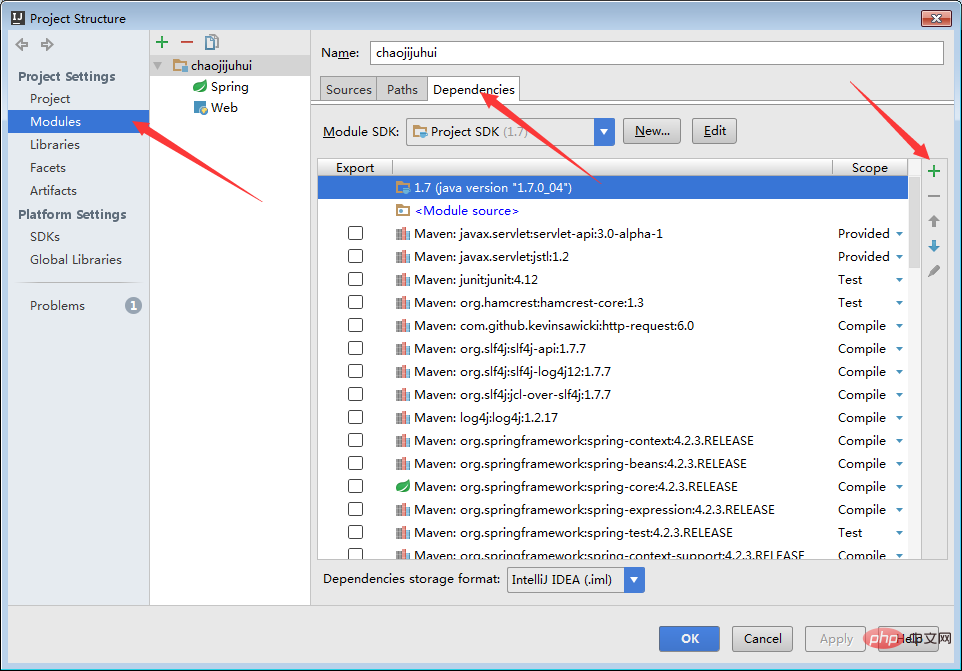Screen dimensions: 962x671
Task: Remove dependency using the minus icon
Action: (x=934, y=196)
